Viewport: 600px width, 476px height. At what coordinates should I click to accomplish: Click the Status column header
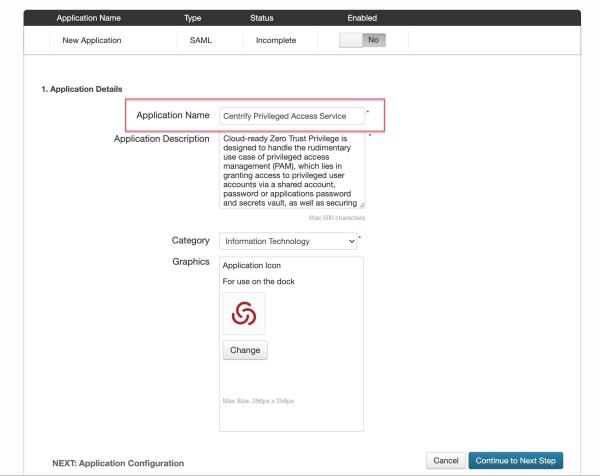(262, 18)
